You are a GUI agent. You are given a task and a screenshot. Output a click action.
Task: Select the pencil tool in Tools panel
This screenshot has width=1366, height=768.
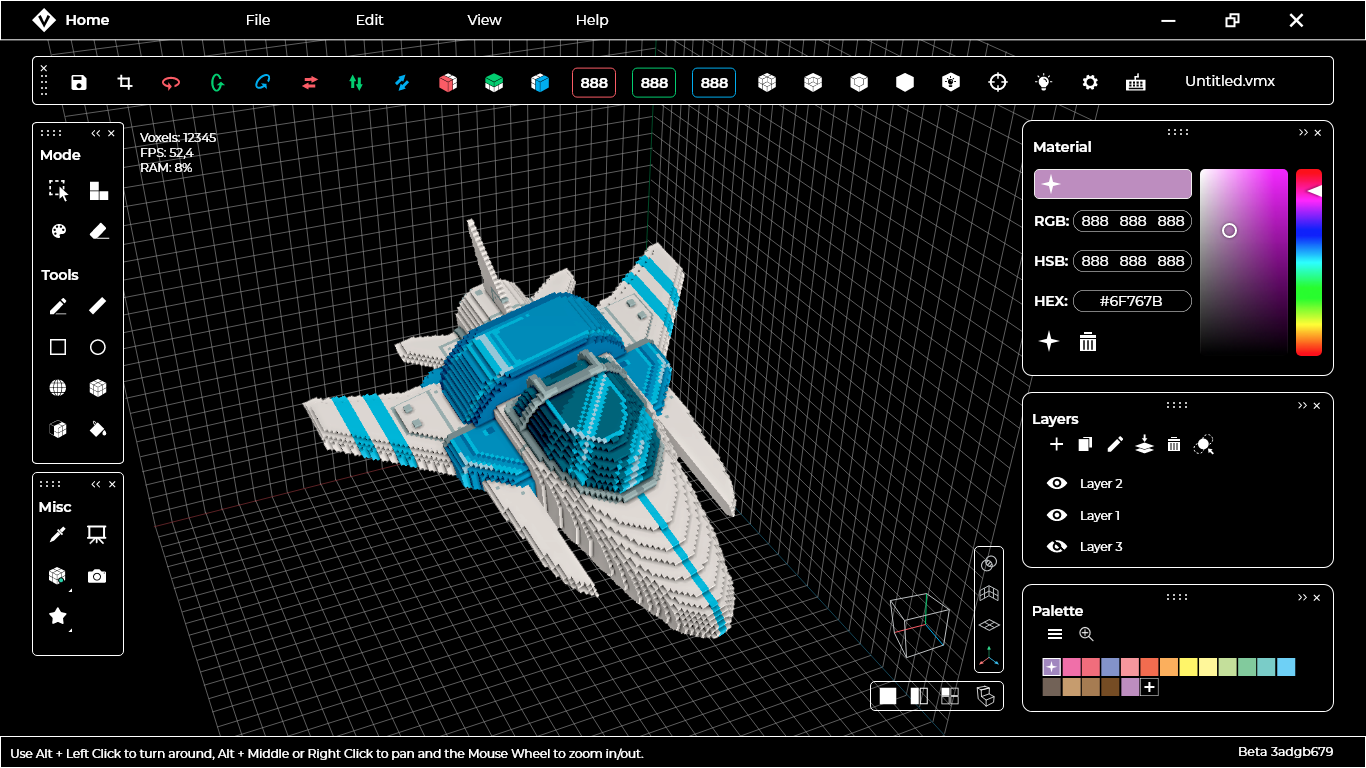(x=57, y=306)
